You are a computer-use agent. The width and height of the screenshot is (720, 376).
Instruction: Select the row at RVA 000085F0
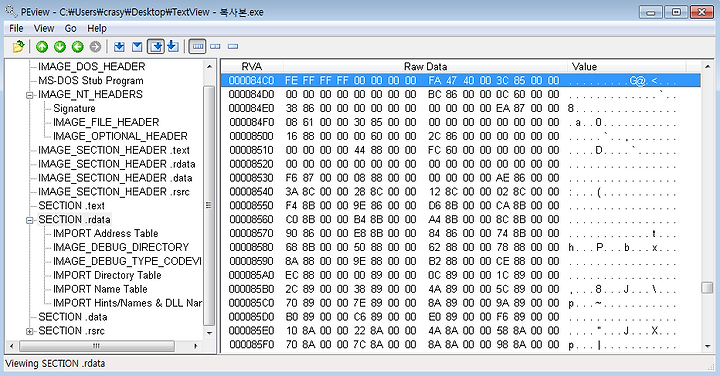point(461,345)
